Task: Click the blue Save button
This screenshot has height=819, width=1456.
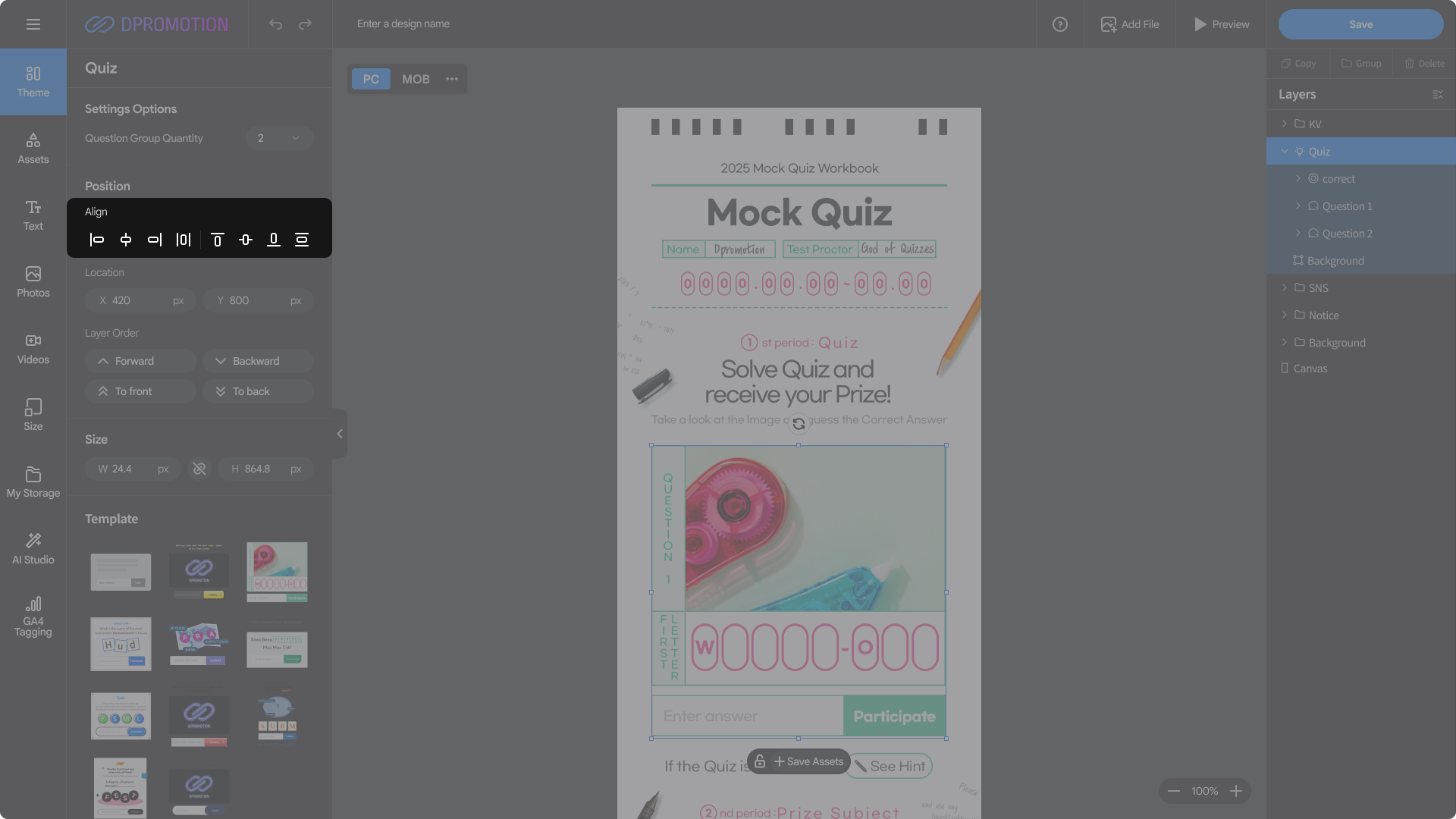Action: pos(1360,24)
